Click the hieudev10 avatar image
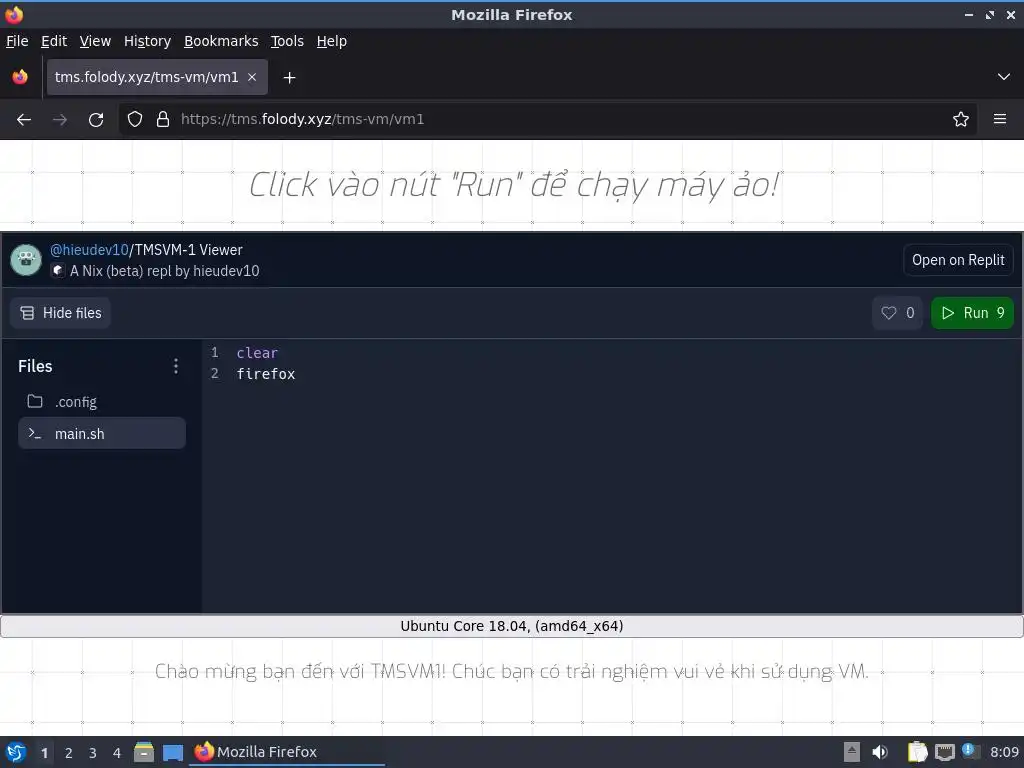The image size is (1024, 768). (x=26, y=260)
